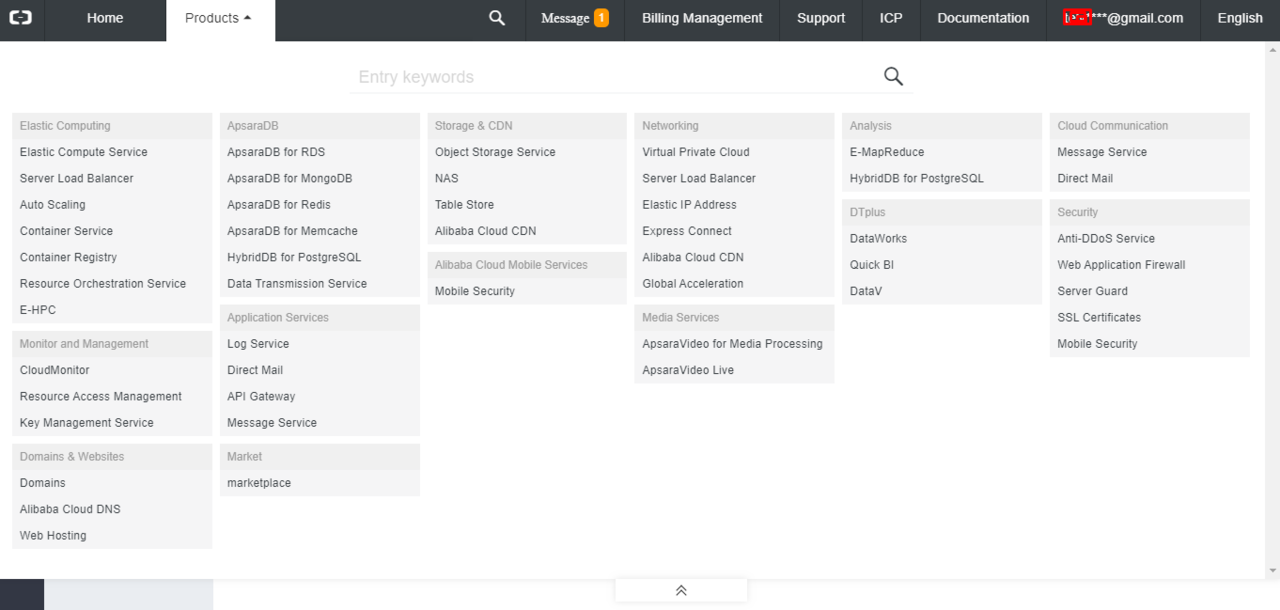Open ApsaraDB for Memcache
This screenshot has height=610, width=1280.
point(292,231)
